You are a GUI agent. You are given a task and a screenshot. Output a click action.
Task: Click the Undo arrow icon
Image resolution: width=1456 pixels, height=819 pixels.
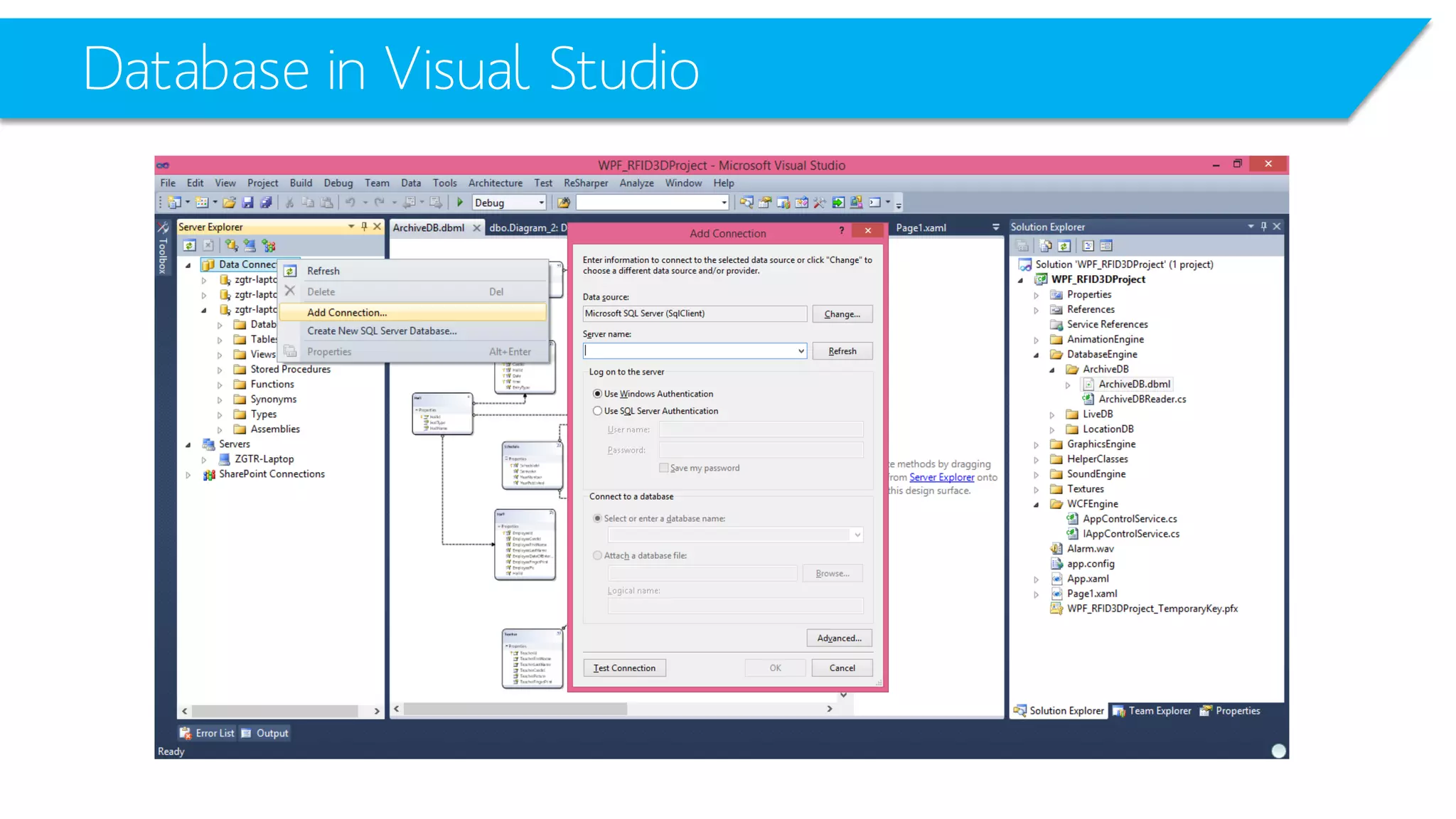pyautogui.click(x=350, y=203)
